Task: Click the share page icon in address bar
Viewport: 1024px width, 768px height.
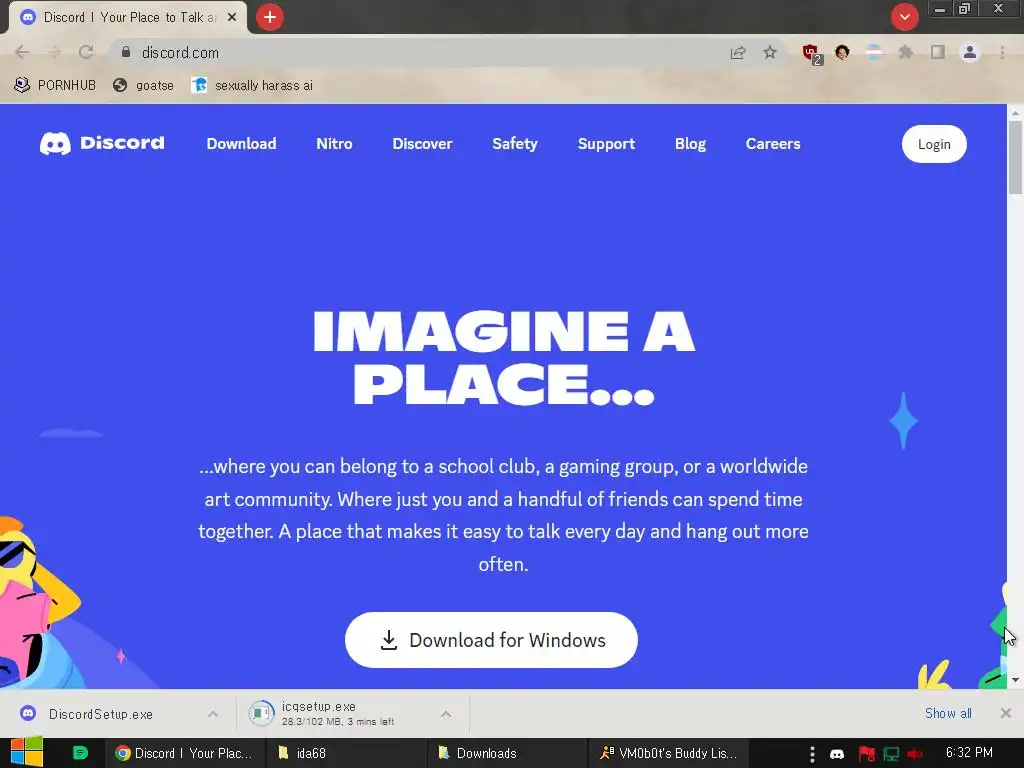Action: [738, 53]
